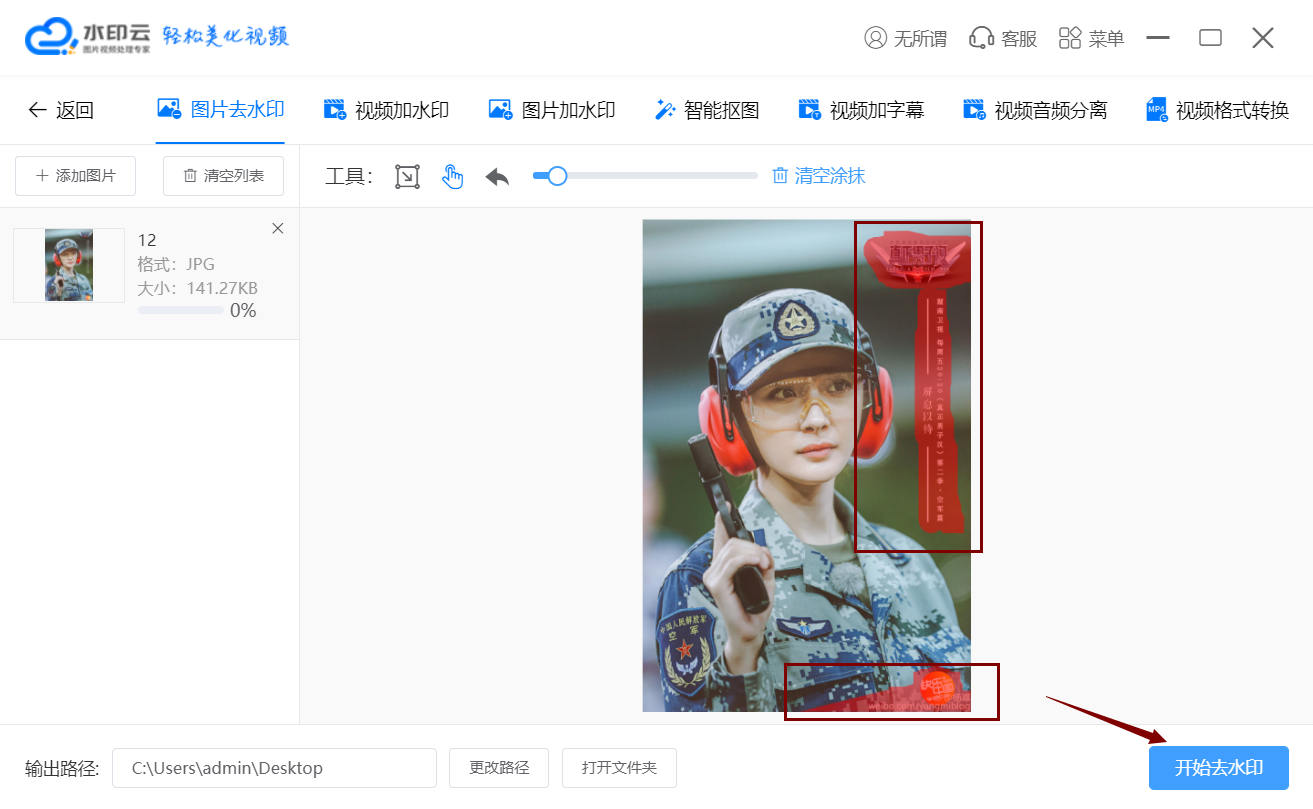
Task: Click 添加图片 to add images
Action: point(76,176)
